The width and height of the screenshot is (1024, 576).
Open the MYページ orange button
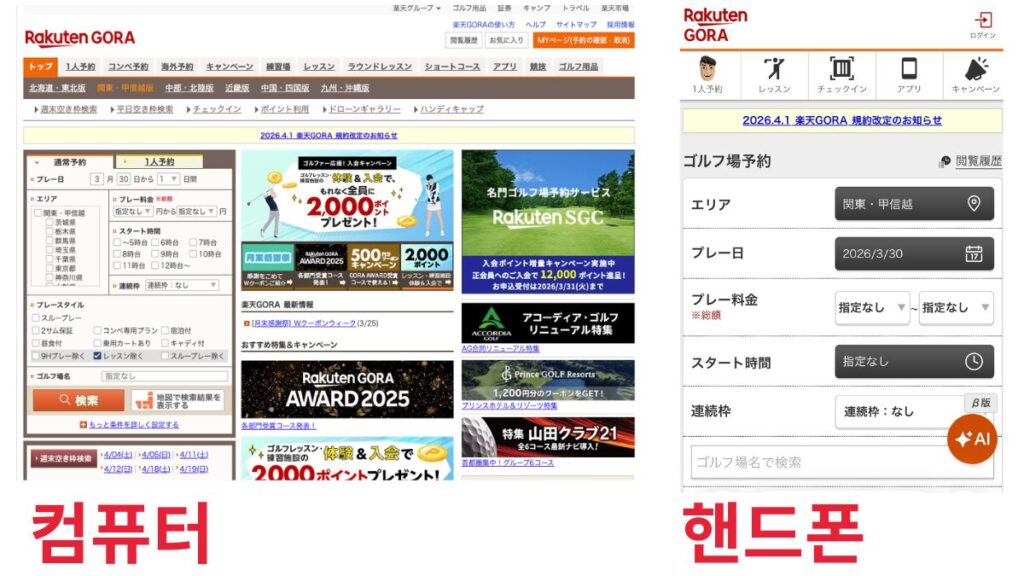click(x=583, y=40)
